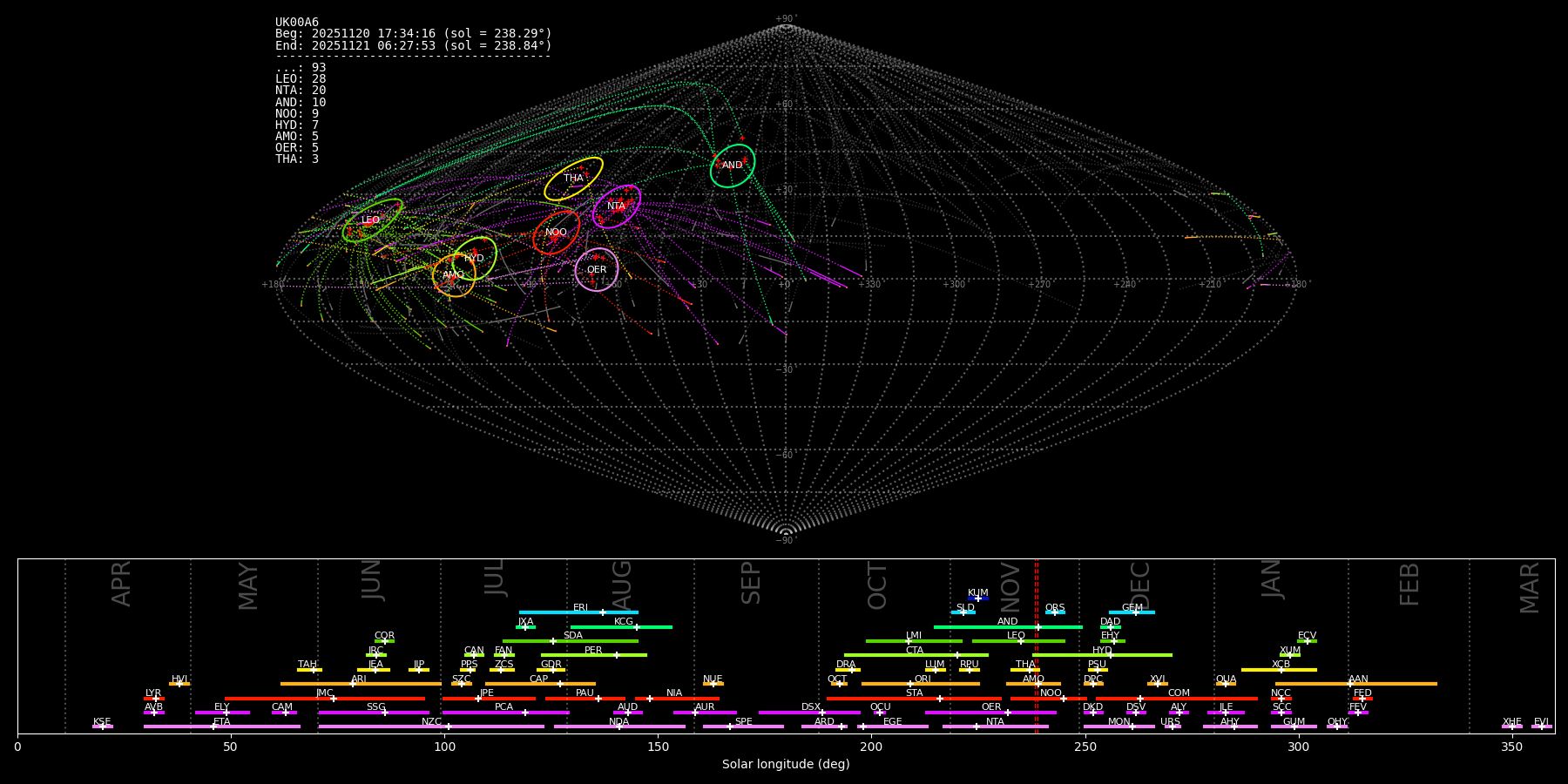
Task: Click the KUM shower bar in timeline
Action: tap(978, 598)
